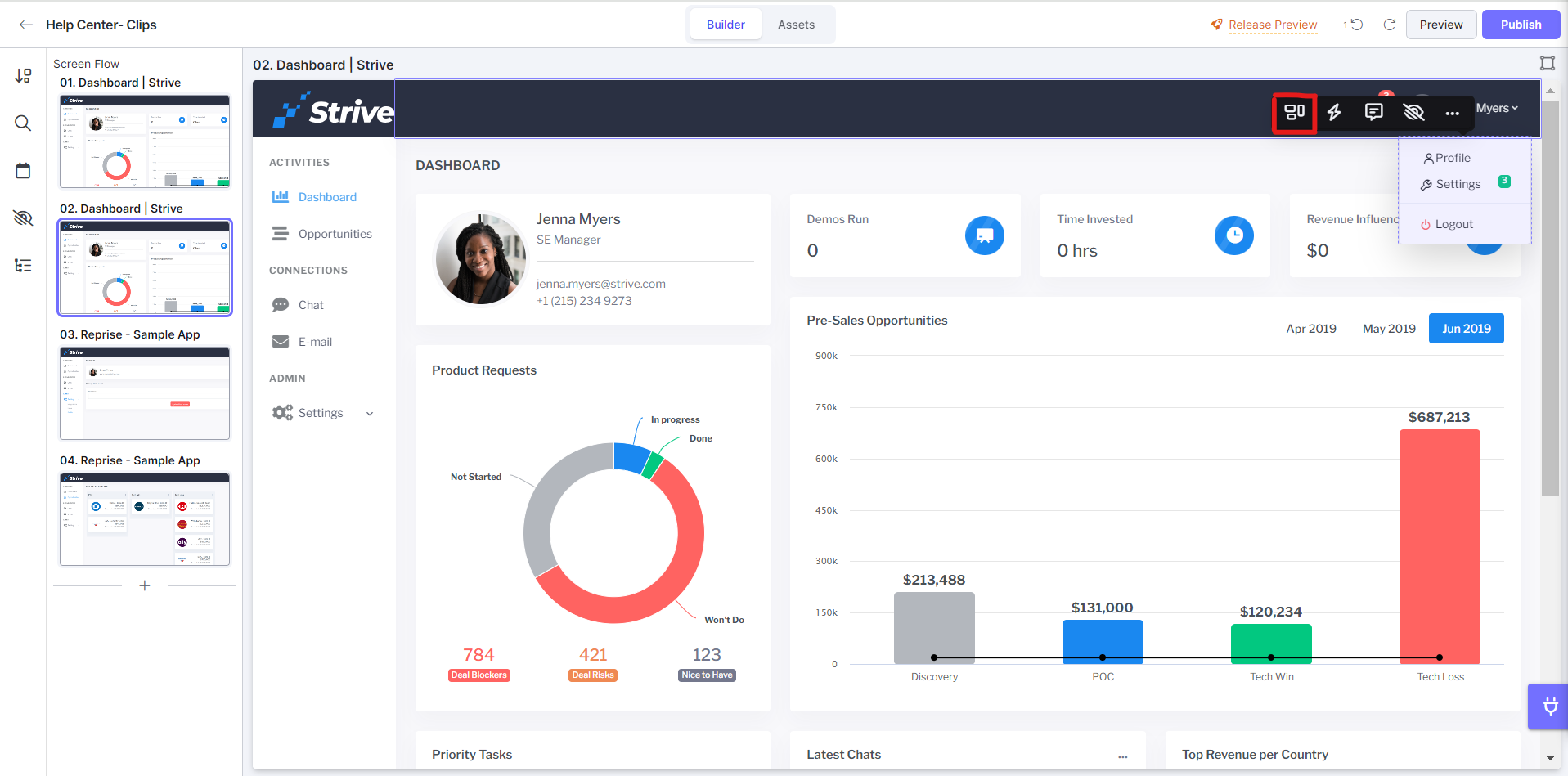Select the 01. Dashboard | Strive thumbnail

(145, 141)
